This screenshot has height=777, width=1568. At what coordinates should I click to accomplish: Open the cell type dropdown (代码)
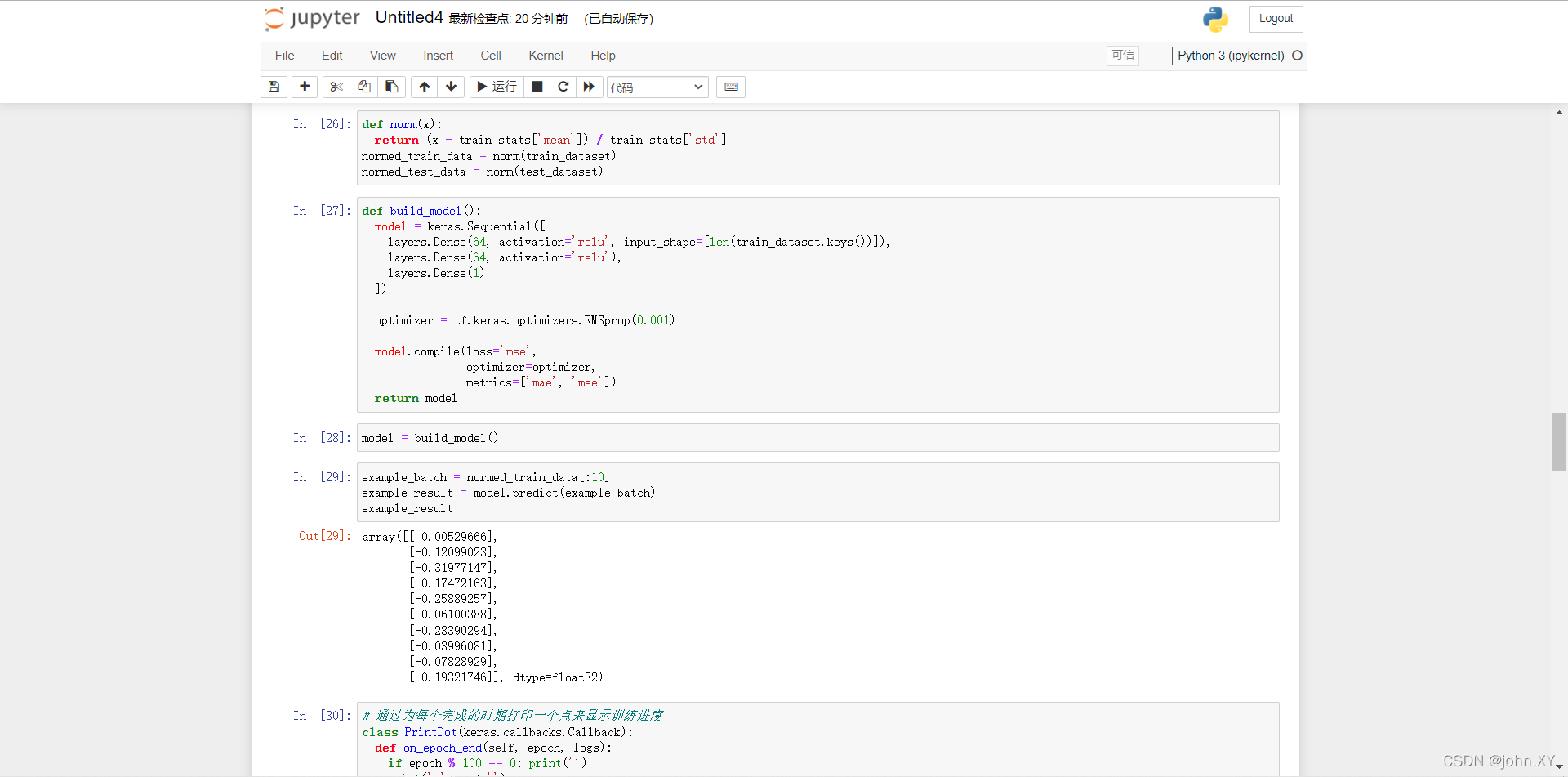657,87
